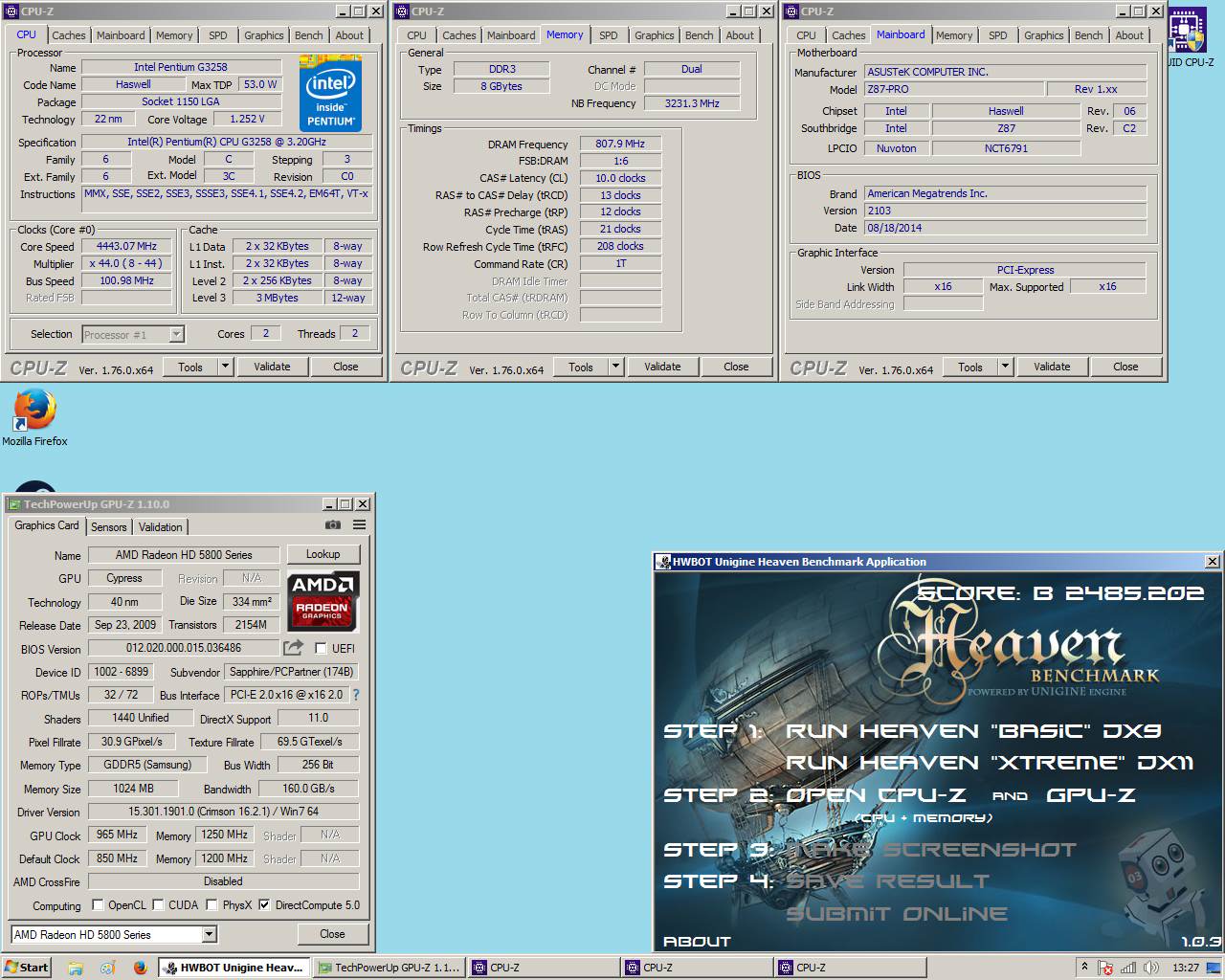Expand Tools arrow in CPU-Z CPU window
The height and width of the screenshot is (980, 1225).
pos(225,367)
